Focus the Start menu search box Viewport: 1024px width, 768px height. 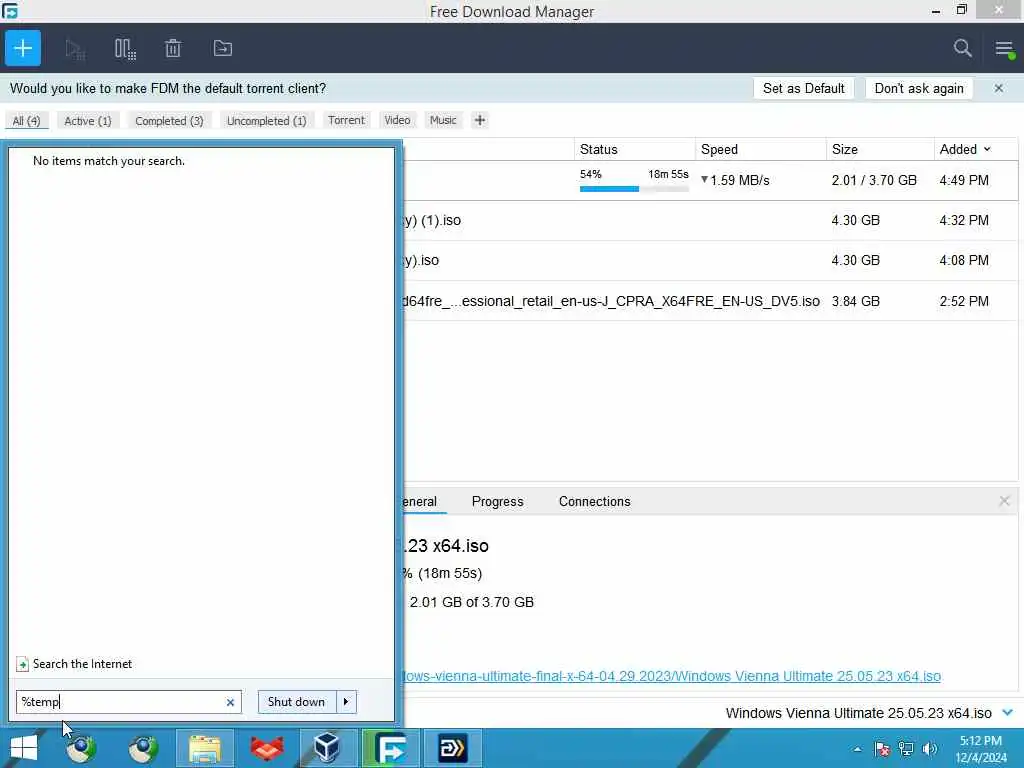click(x=129, y=702)
